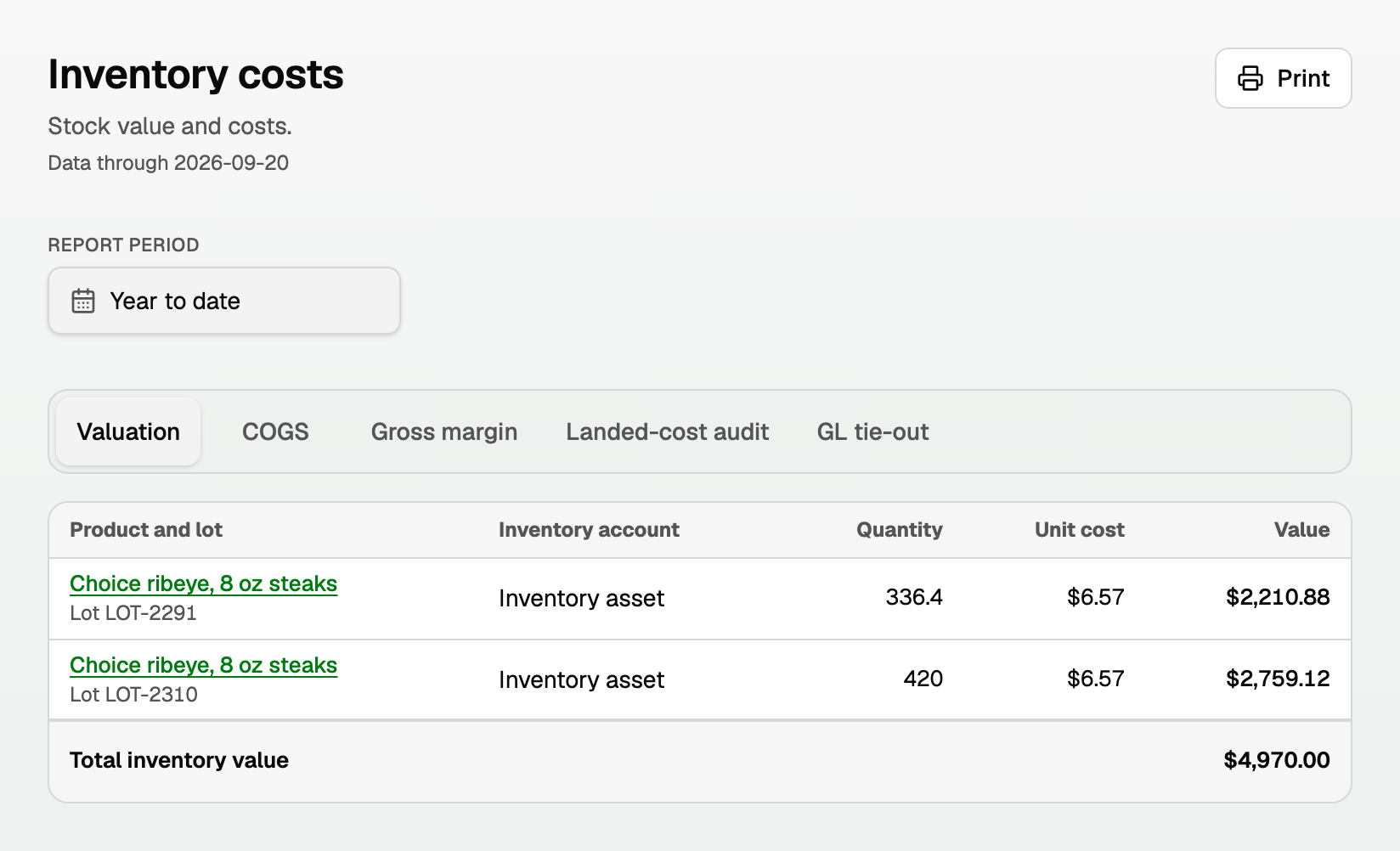The image size is (1400, 851).
Task: Click the Print button
Action: point(1283,78)
